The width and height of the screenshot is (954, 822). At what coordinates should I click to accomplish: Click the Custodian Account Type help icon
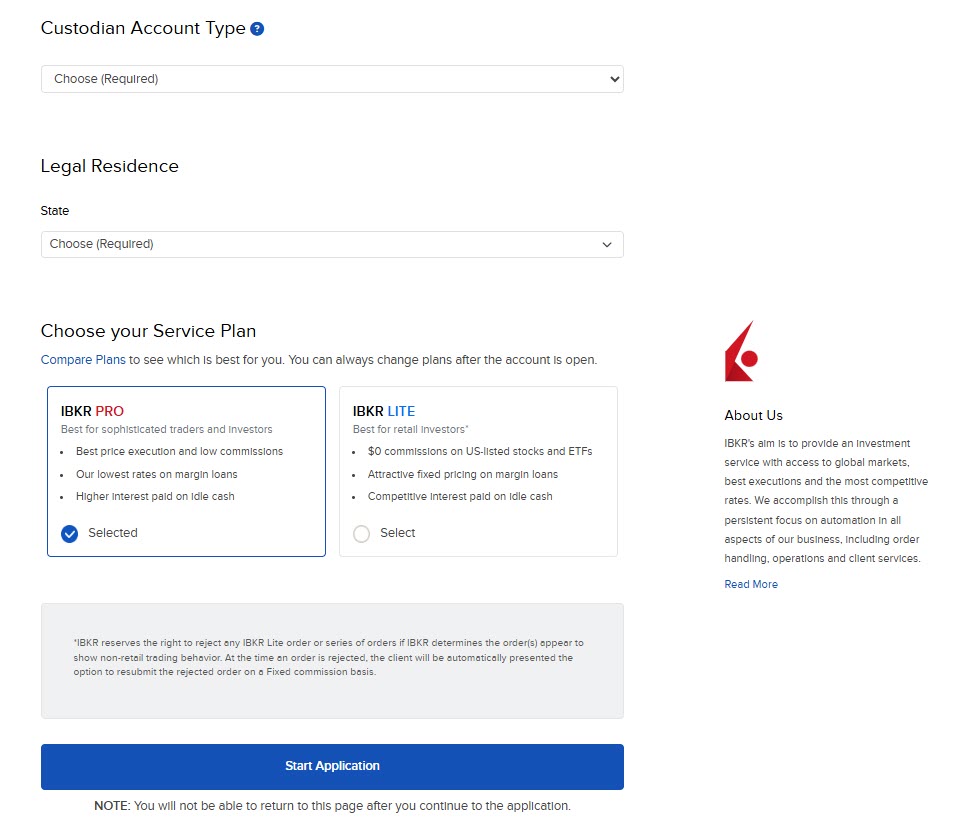tap(257, 29)
